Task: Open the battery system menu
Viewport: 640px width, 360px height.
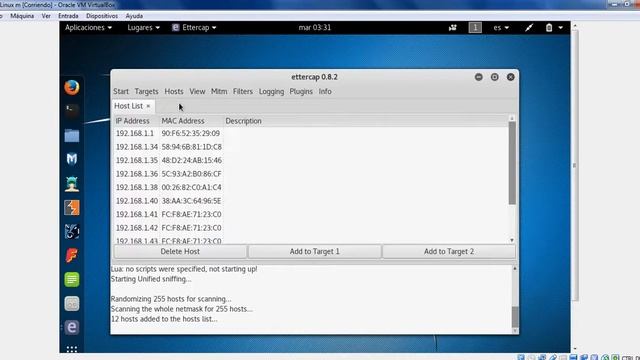Action: point(554,28)
